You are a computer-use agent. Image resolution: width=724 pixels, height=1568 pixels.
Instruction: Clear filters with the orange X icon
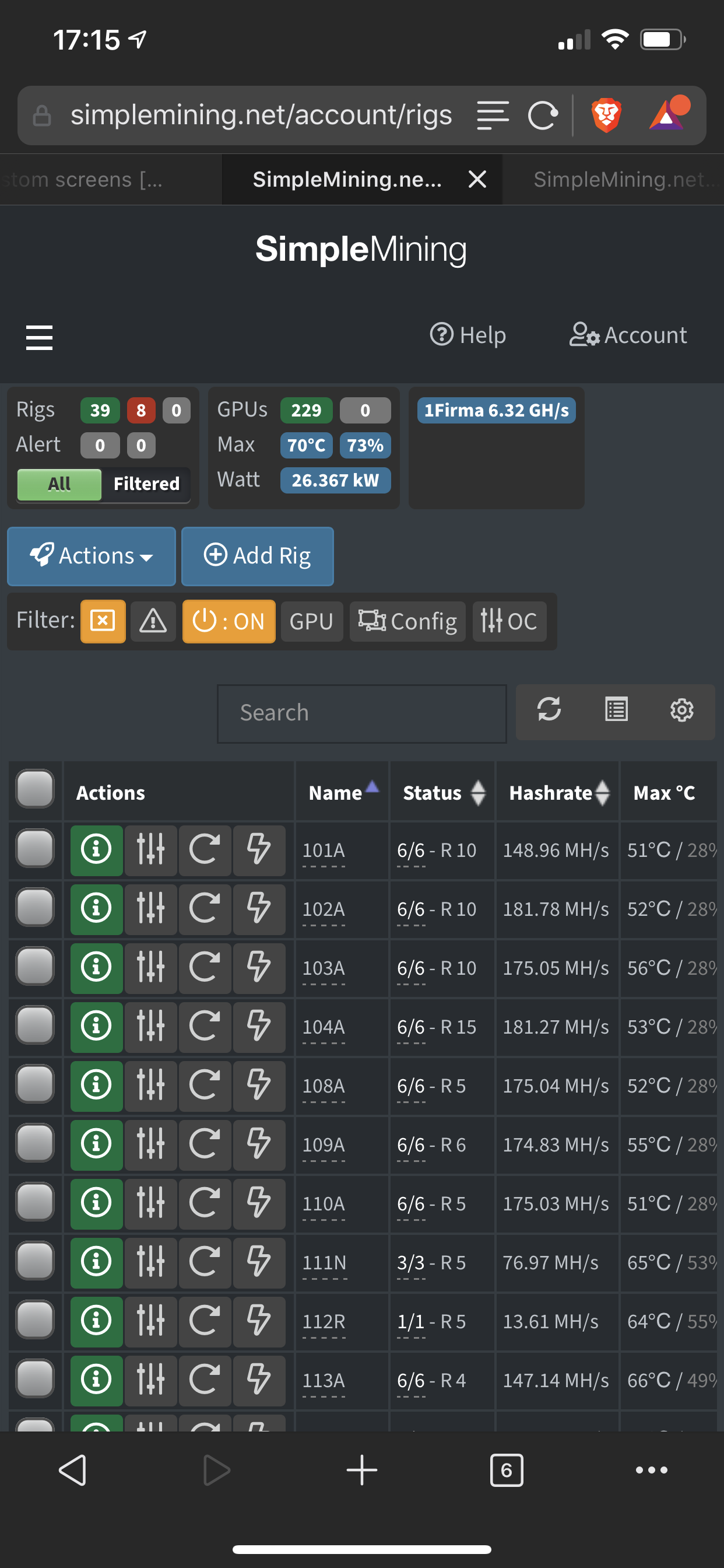point(103,621)
